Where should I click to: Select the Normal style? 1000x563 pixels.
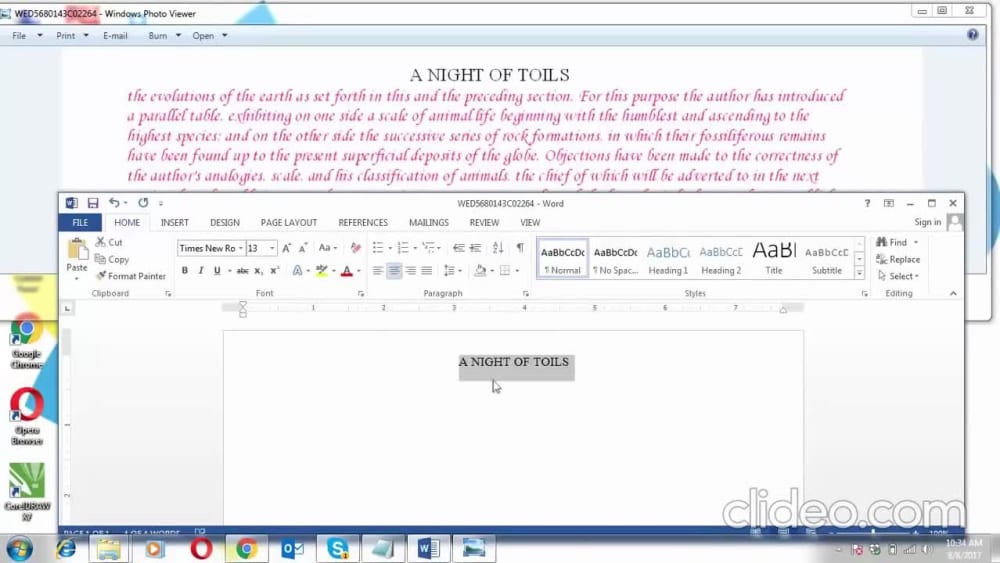coord(562,260)
